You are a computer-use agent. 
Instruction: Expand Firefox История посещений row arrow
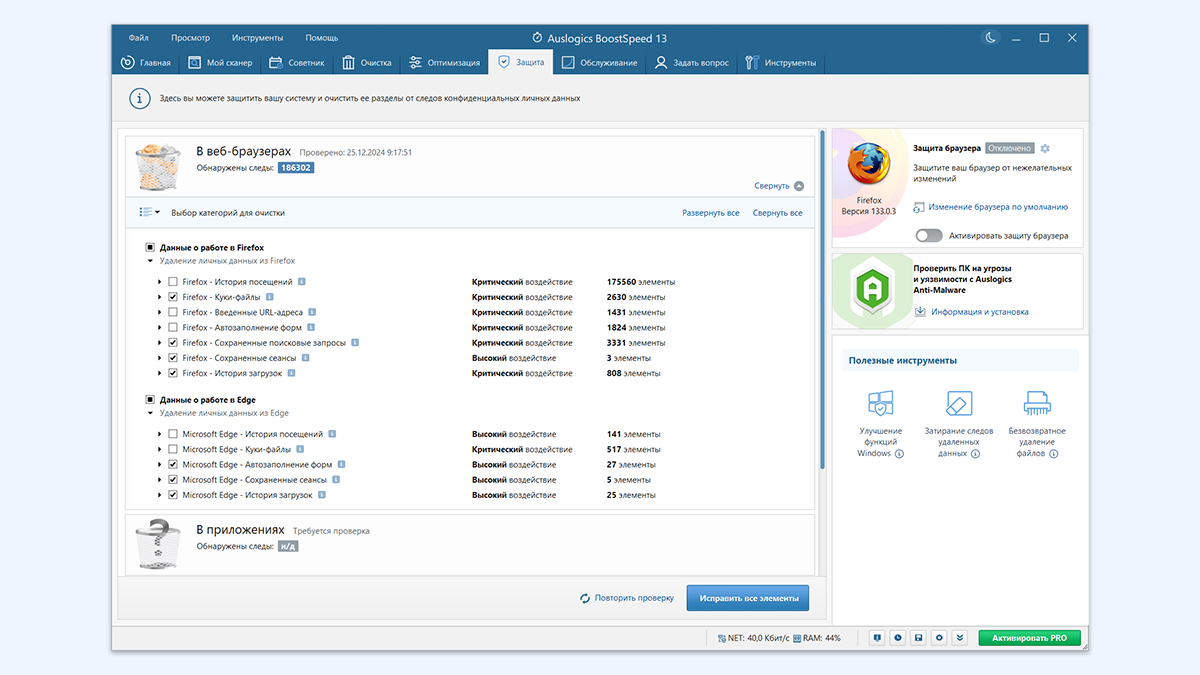(x=160, y=282)
